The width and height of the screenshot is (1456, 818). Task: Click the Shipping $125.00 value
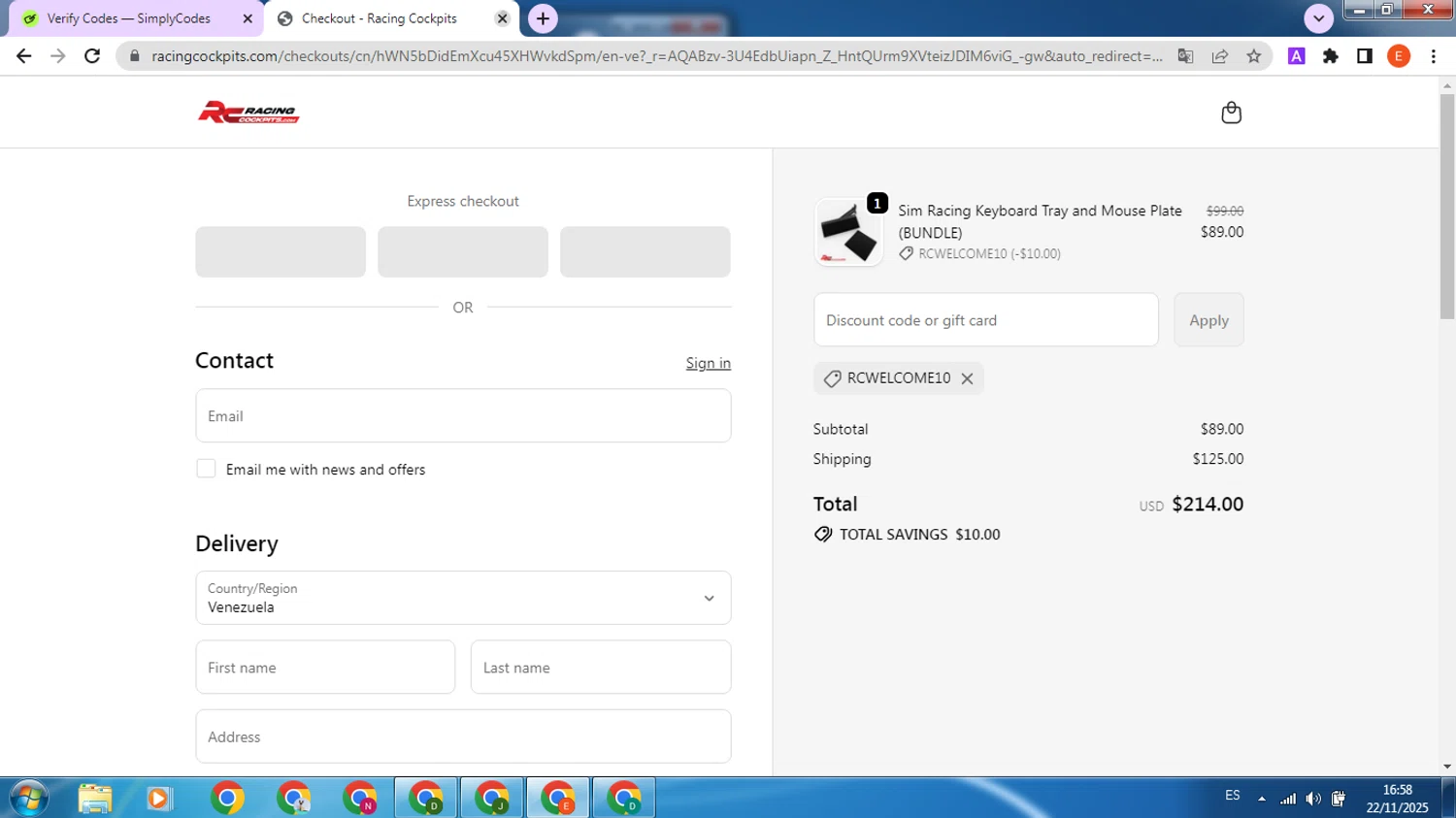[1218, 459]
